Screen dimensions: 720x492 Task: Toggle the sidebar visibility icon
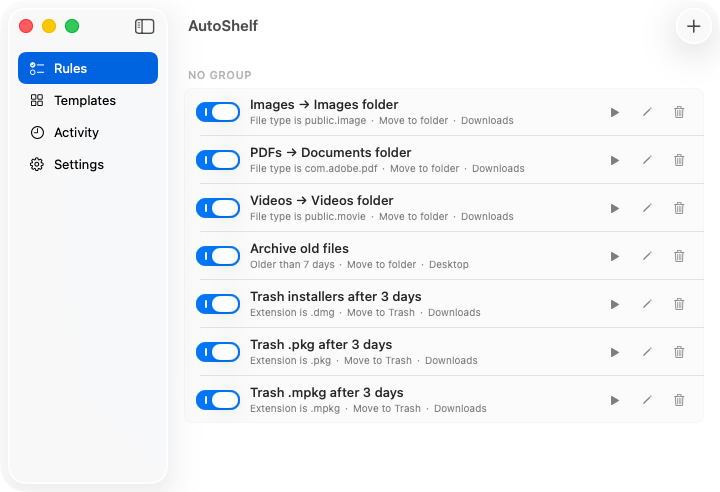[144, 26]
